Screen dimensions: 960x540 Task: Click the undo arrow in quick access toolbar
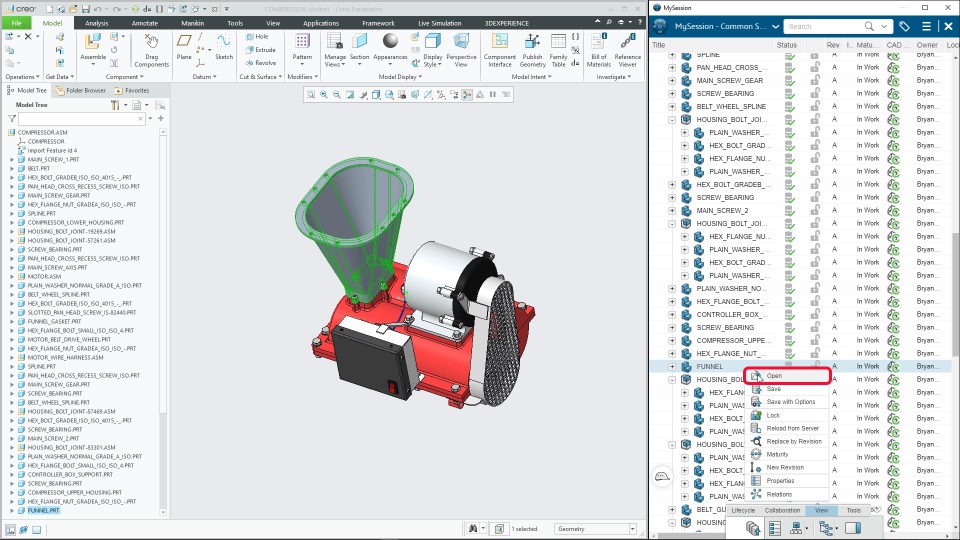(x=98, y=9)
